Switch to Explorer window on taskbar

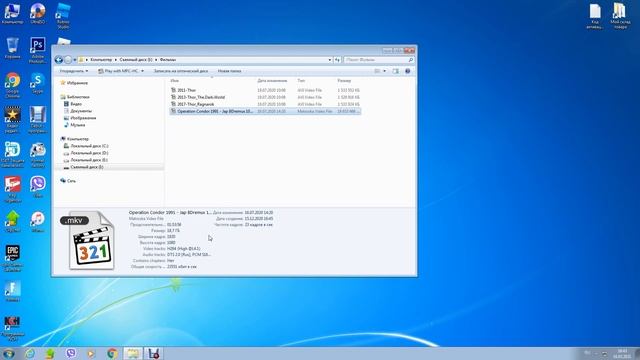(x=133, y=353)
